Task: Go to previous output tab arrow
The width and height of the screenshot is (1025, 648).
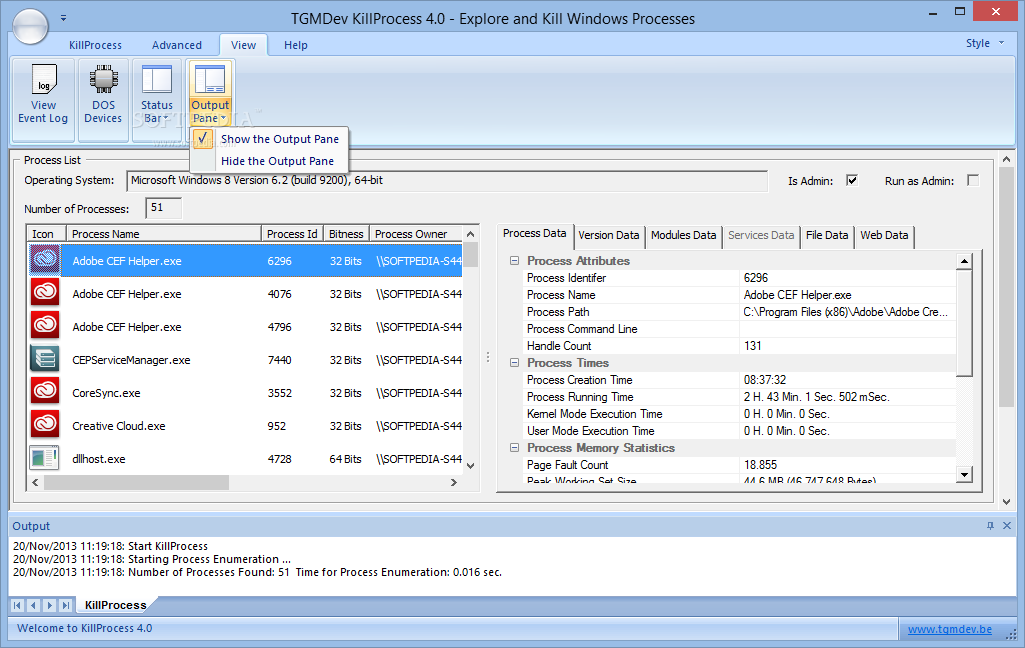Action: coord(33,605)
